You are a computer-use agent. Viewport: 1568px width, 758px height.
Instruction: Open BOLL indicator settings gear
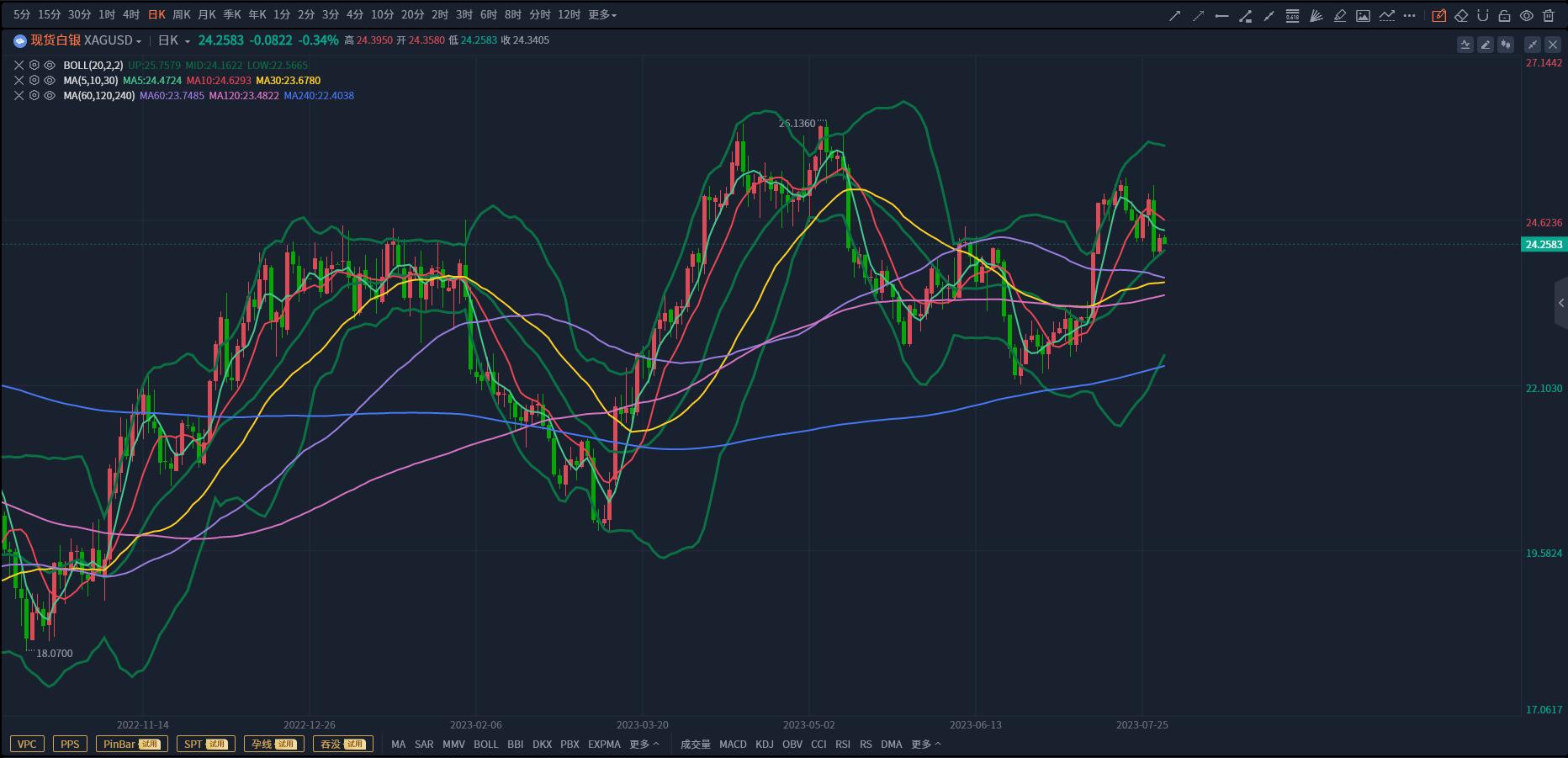coord(34,65)
